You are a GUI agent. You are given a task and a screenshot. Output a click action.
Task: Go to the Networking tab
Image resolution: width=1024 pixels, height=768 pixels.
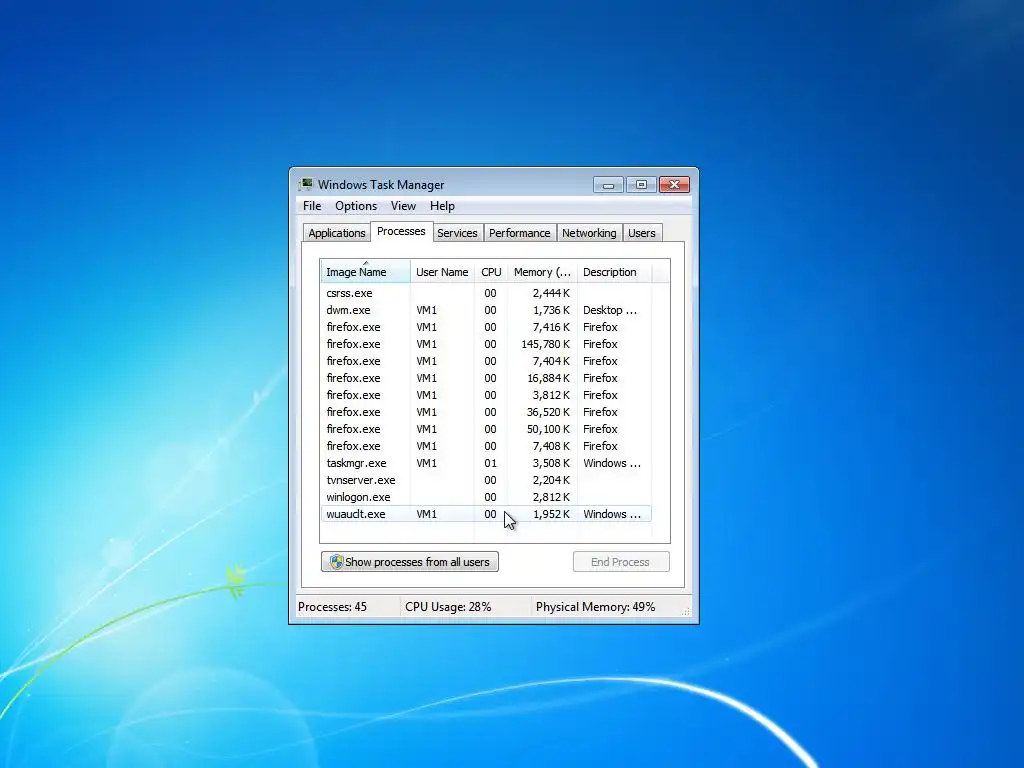(x=589, y=233)
